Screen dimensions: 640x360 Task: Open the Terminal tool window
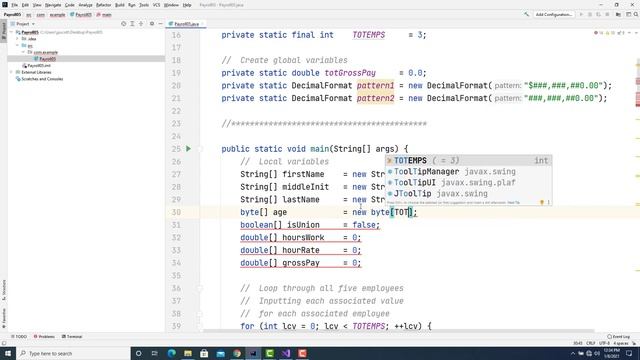(x=72, y=337)
